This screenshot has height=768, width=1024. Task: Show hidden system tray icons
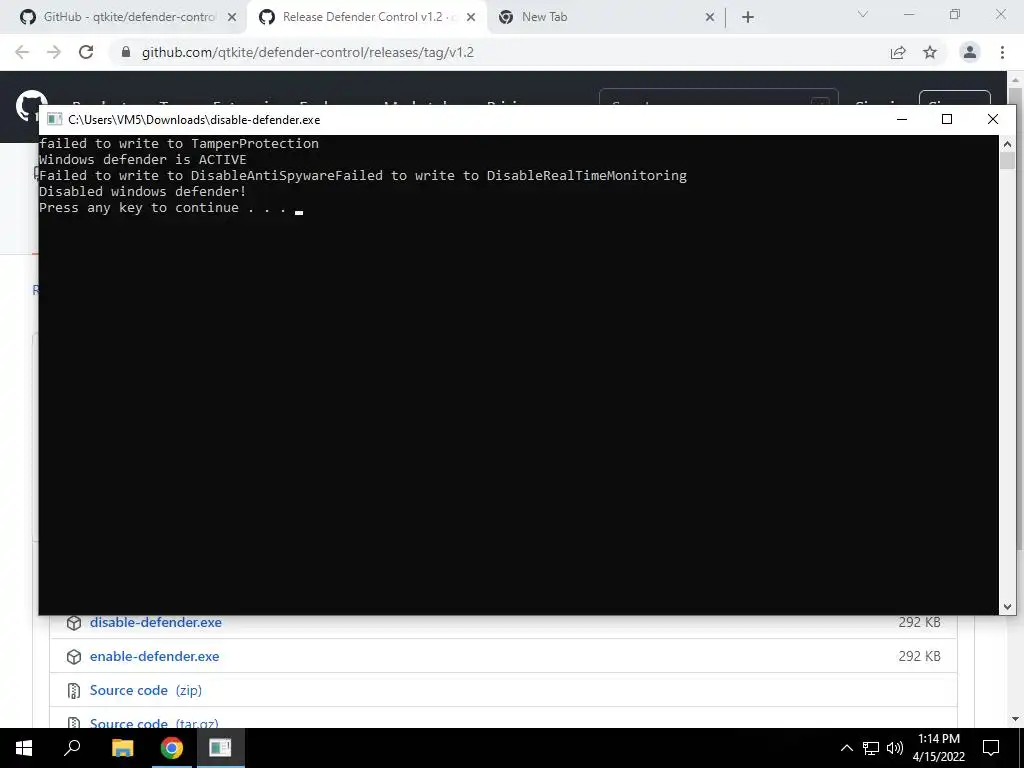tap(846, 748)
